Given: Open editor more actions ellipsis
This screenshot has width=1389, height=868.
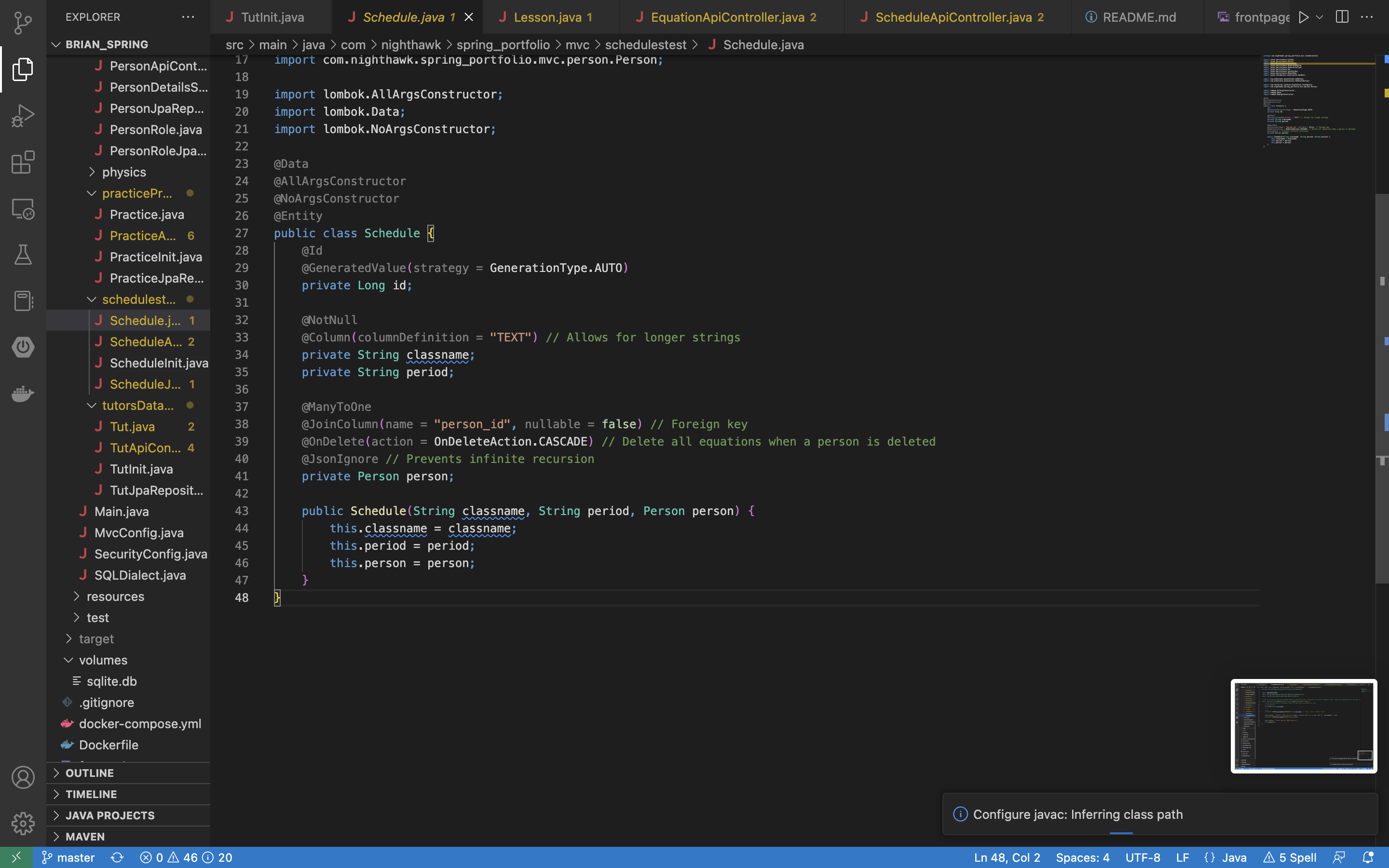Looking at the screenshot, I should tap(1367, 17).
